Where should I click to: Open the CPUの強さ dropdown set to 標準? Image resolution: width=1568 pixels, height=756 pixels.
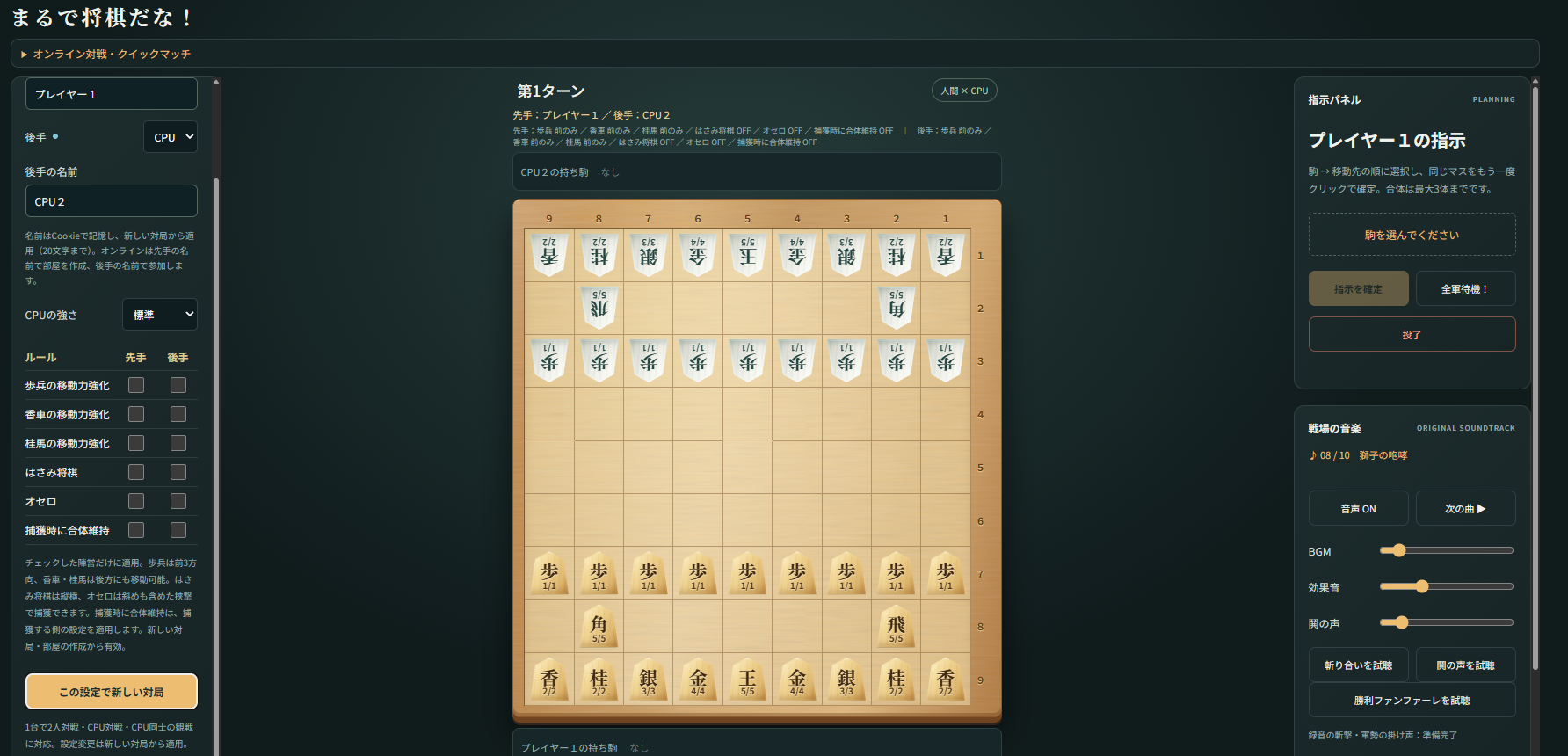(160, 315)
